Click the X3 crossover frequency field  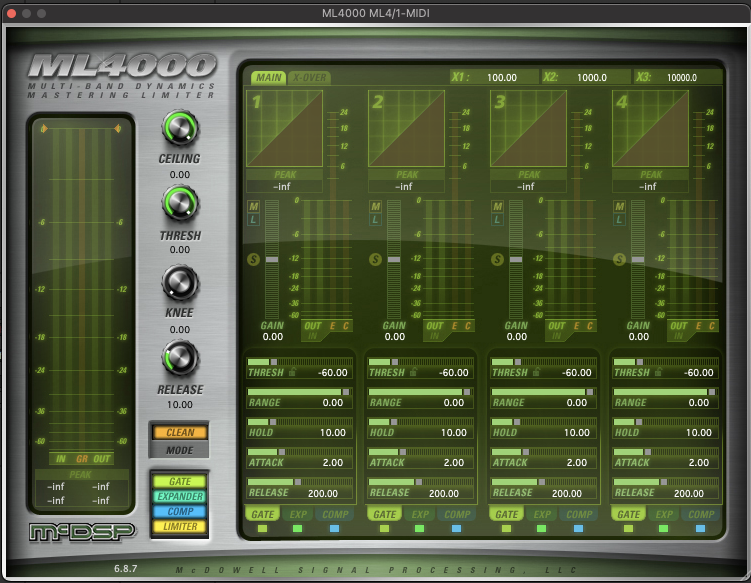tap(677, 77)
